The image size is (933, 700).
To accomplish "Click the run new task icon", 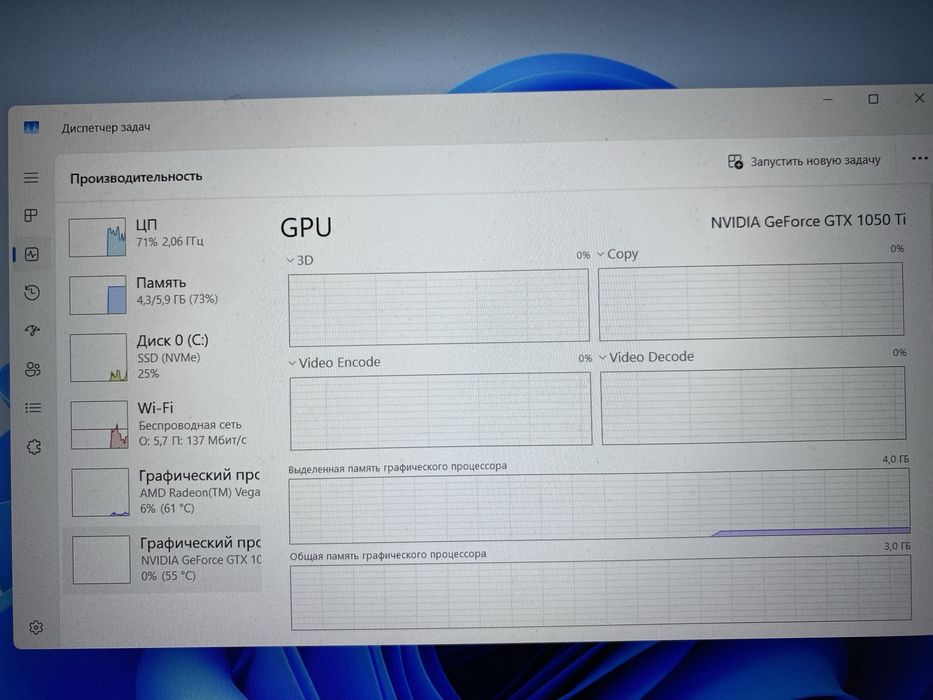I will click(735, 161).
